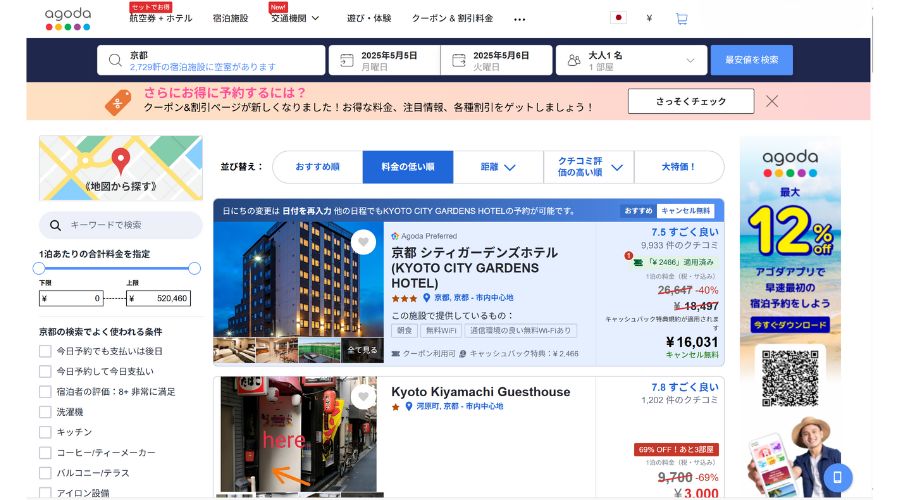Check the 洗濯機 filter
900x500 pixels.
coord(45,412)
